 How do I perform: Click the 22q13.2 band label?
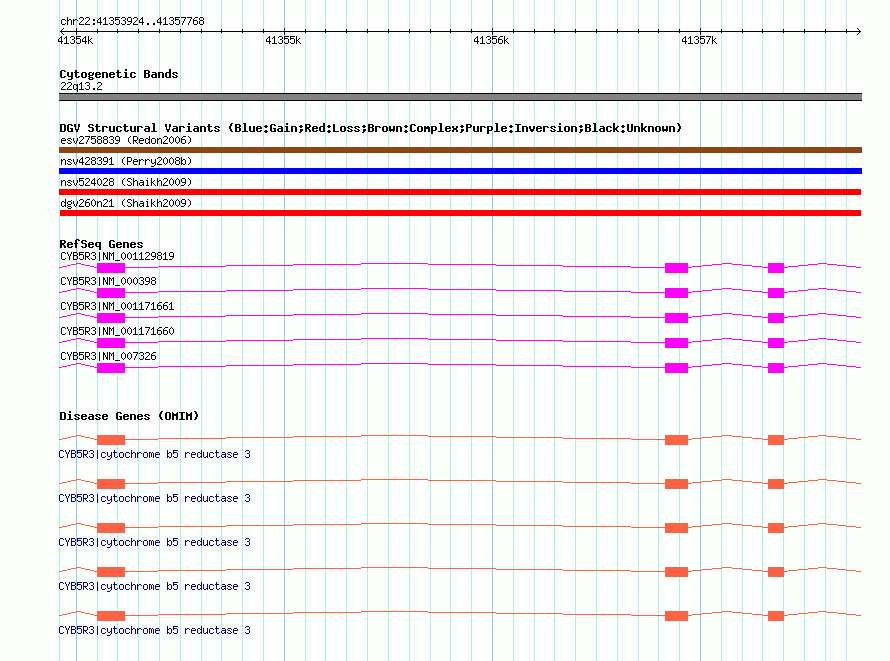click(81, 86)
